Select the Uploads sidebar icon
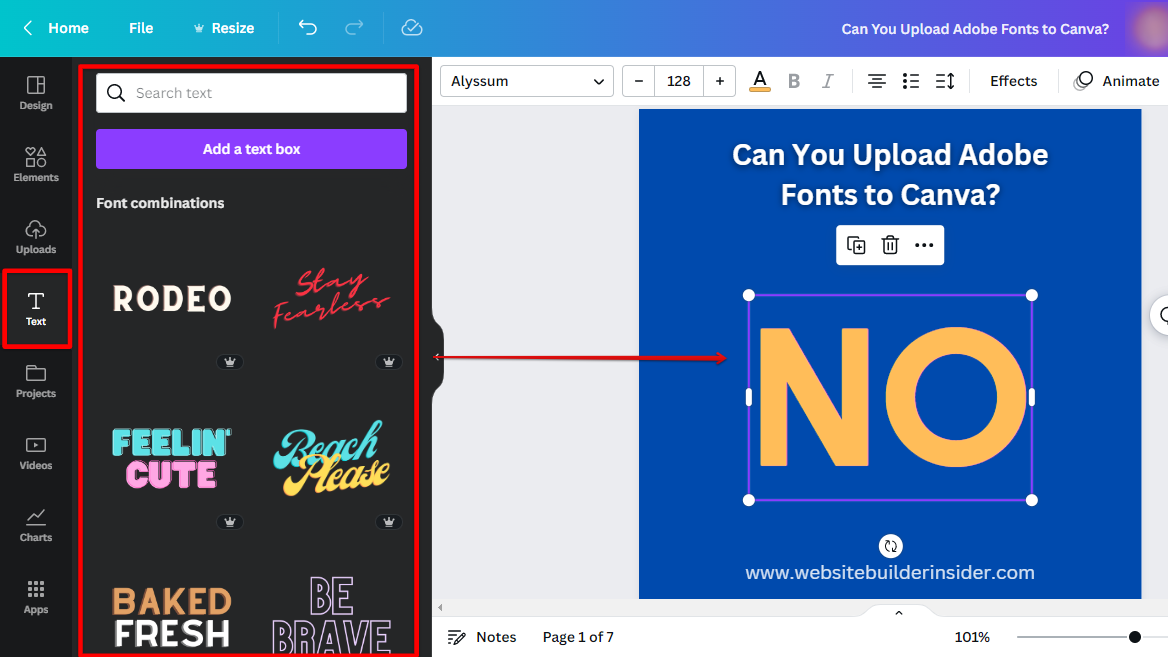The image size is (1168, 657). coord(36,236)
